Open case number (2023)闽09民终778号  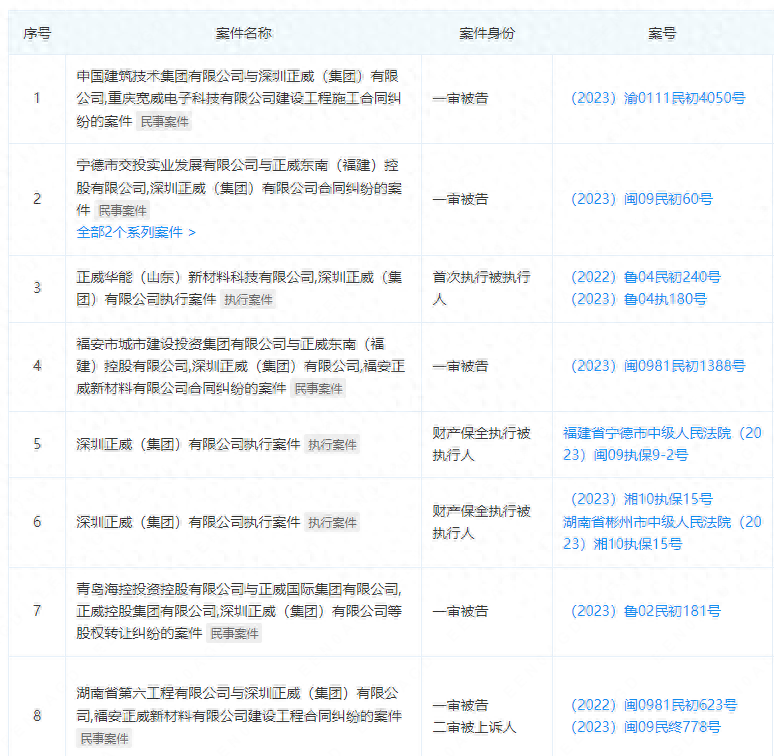click(x=646, y=727)
